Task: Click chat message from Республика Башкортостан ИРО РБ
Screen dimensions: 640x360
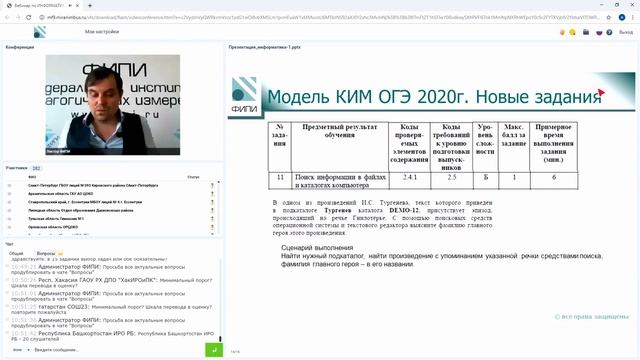Action: click(113, 336)
